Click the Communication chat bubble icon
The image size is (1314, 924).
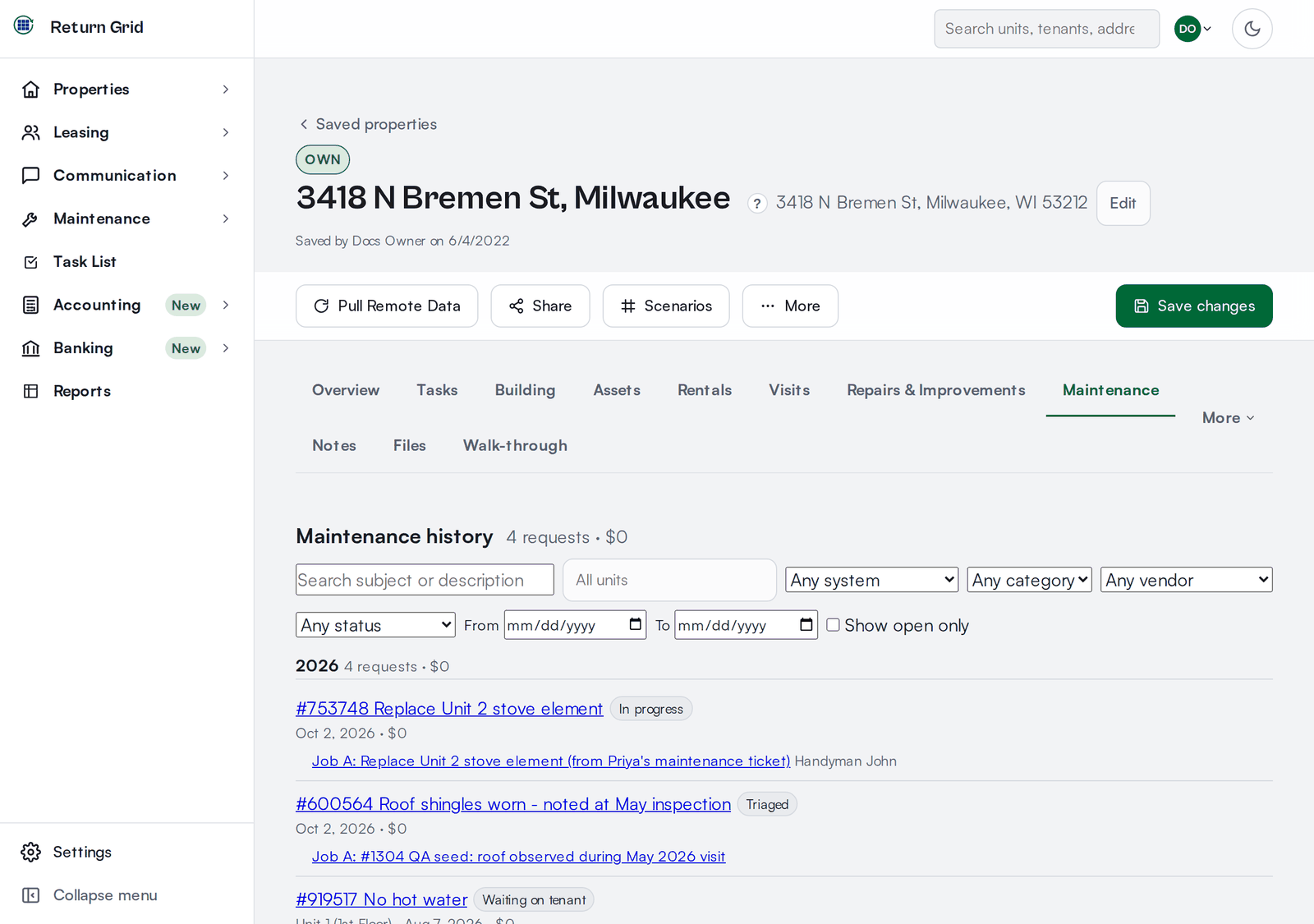click(30, 176)
